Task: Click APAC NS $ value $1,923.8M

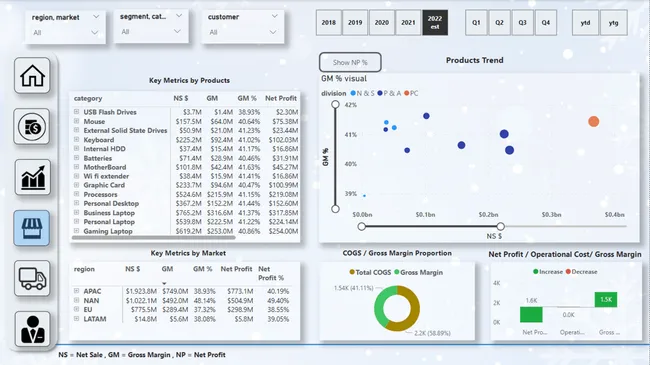Action: [x=141, y=291]
